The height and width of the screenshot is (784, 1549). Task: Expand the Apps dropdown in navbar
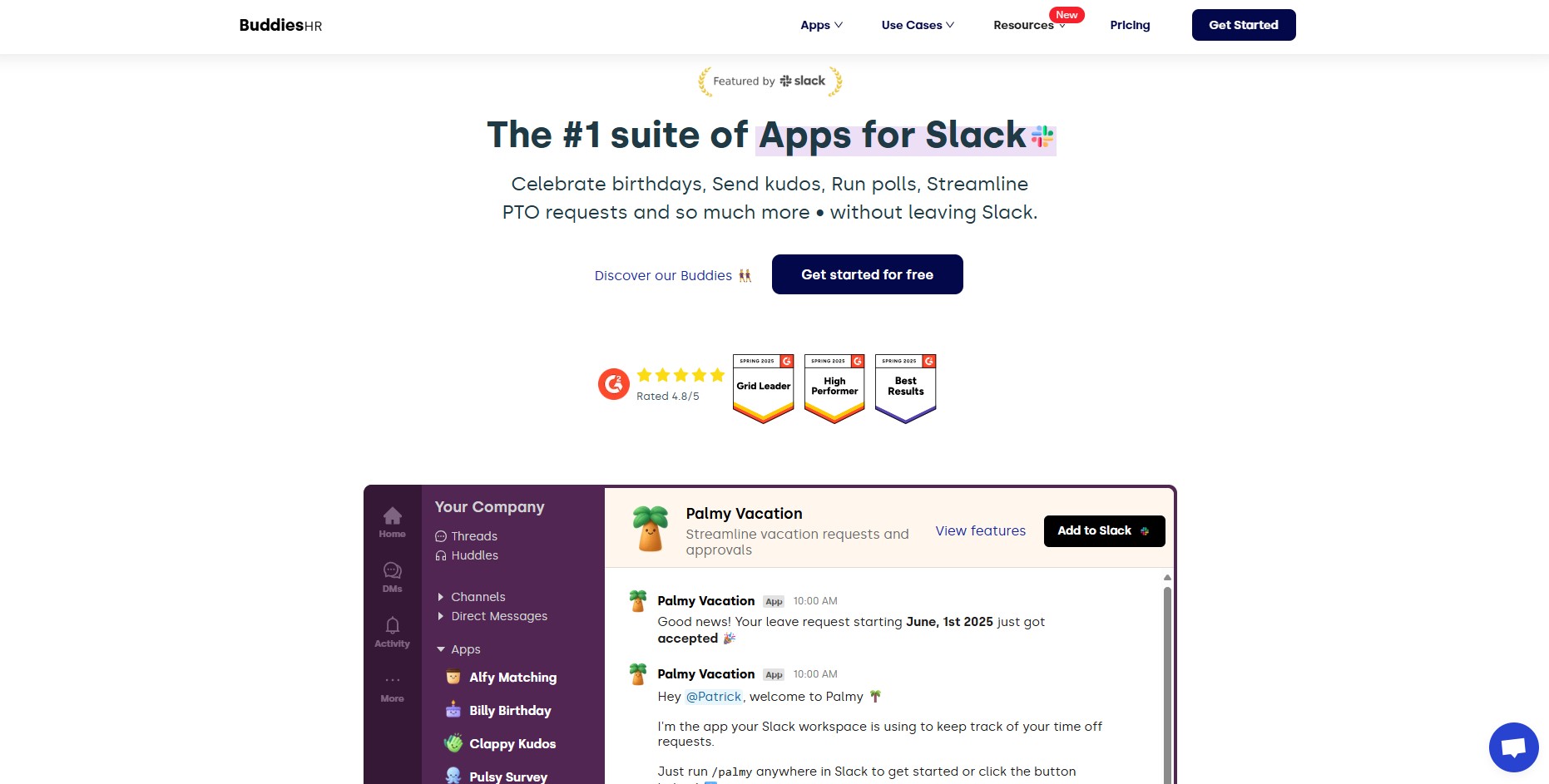pos(821,25)
